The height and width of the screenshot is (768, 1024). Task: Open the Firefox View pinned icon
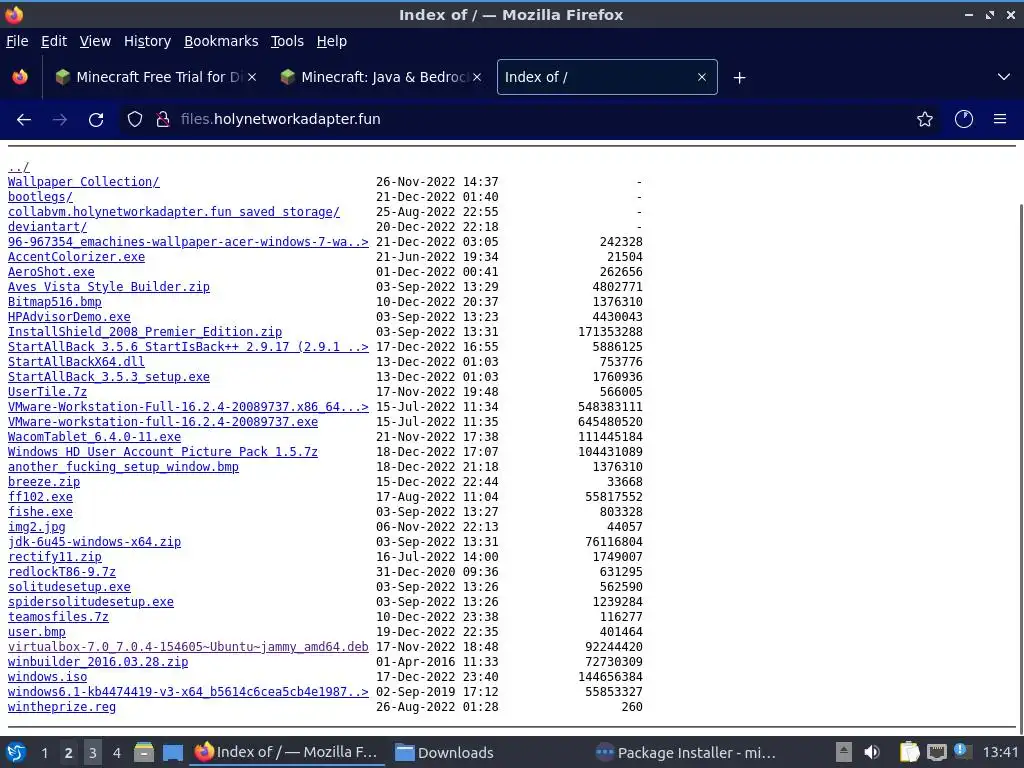click(x=20, y=77)
